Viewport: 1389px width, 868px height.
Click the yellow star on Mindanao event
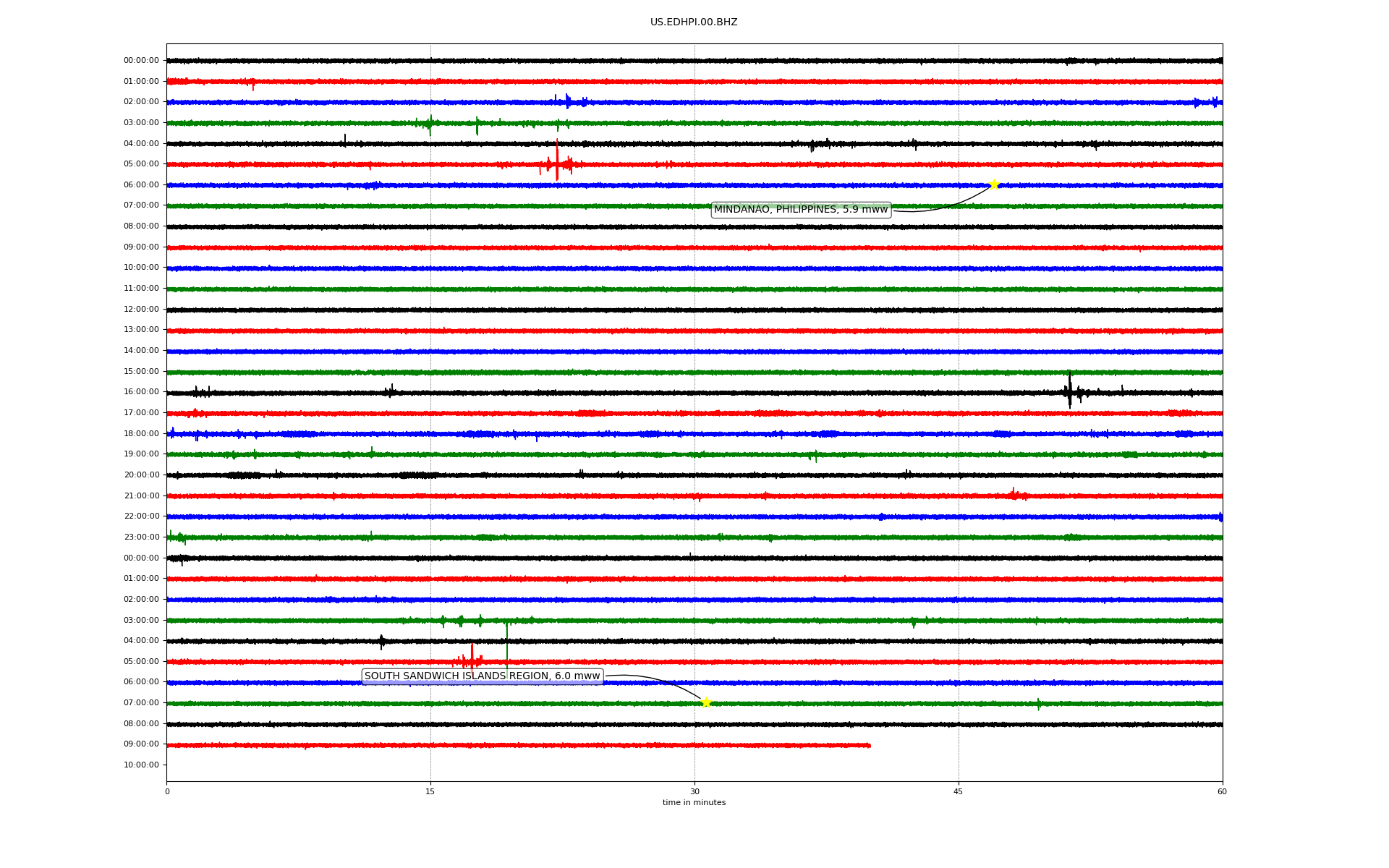tap(994, 184)
